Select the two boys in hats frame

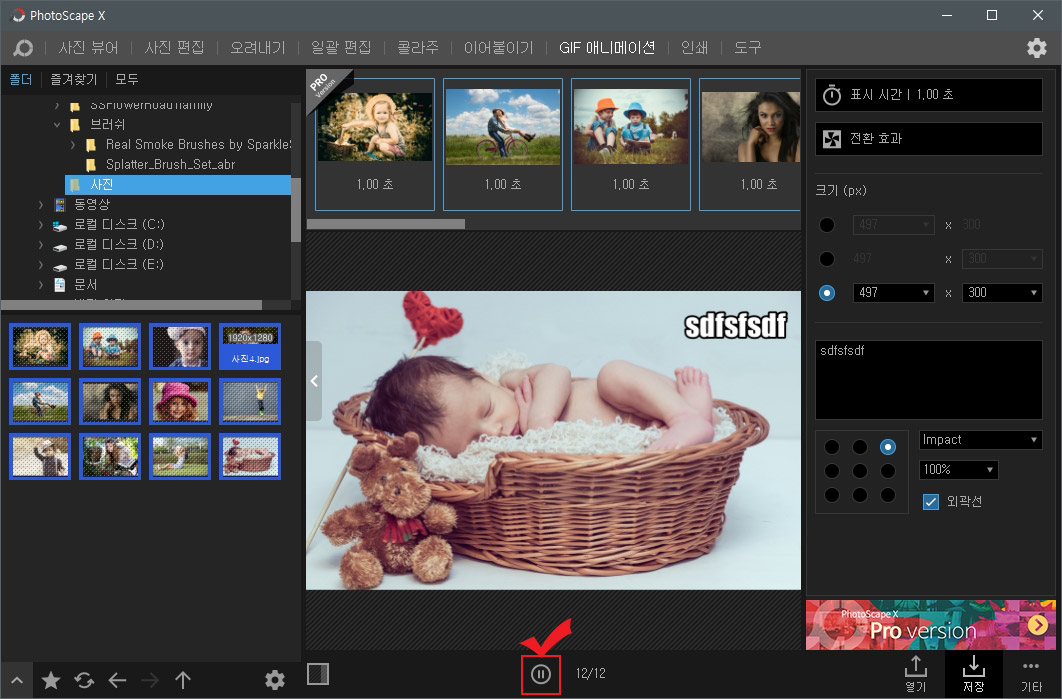(x=631, y=144)
